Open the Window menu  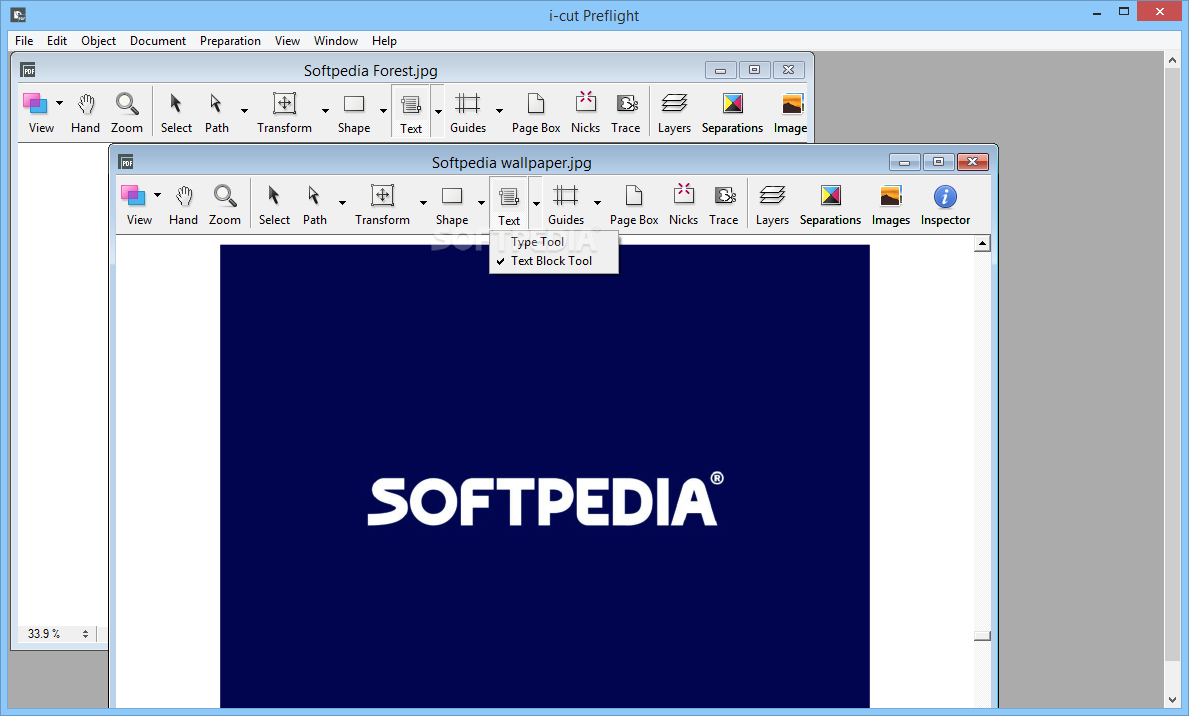point(336,41)
